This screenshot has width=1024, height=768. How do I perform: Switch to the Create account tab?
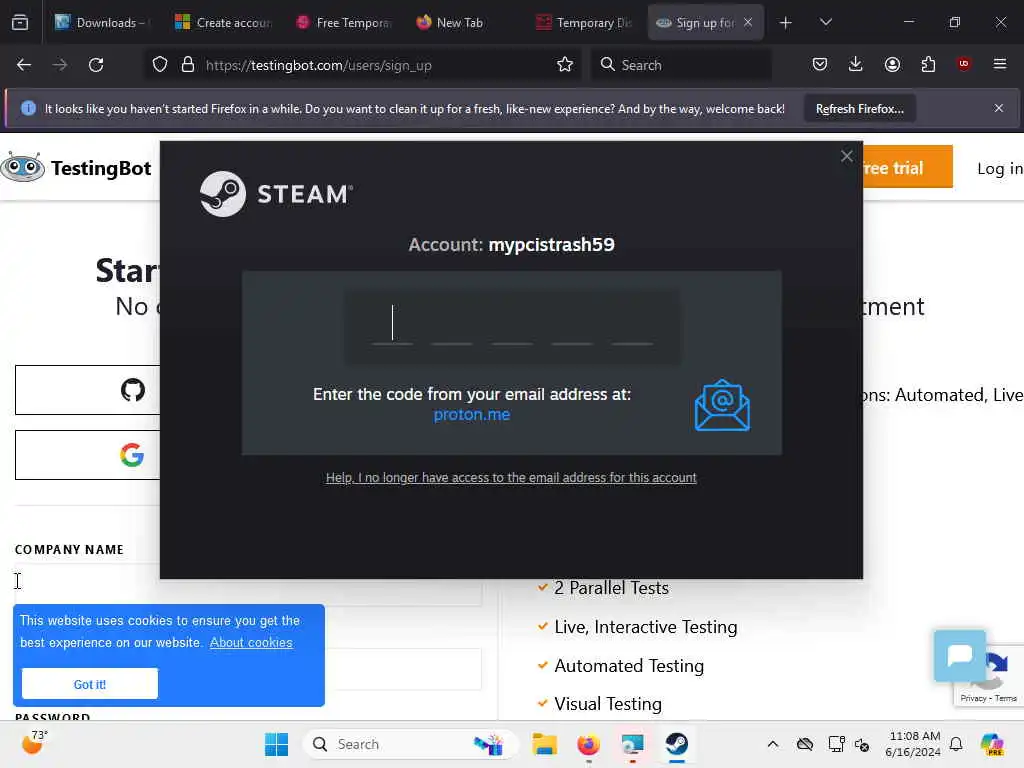click(x=223, y=22)
